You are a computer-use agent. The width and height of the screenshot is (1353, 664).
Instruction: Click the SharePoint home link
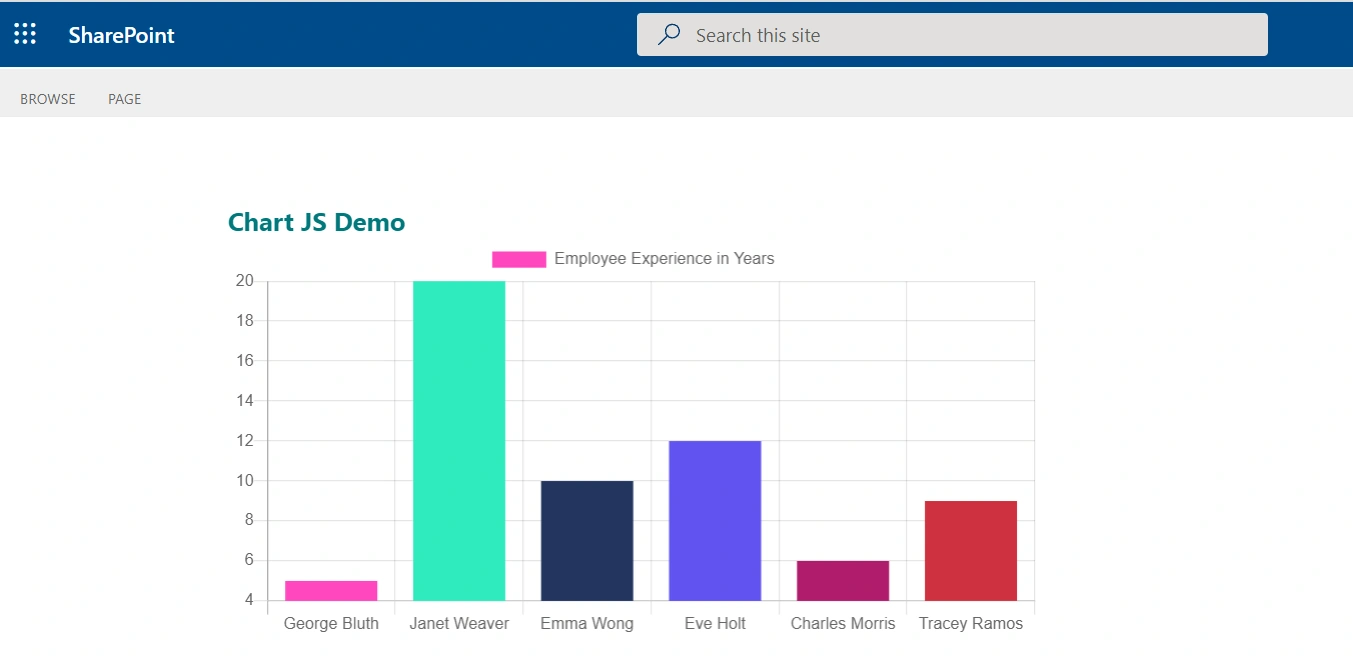click(x=121, y=35)
